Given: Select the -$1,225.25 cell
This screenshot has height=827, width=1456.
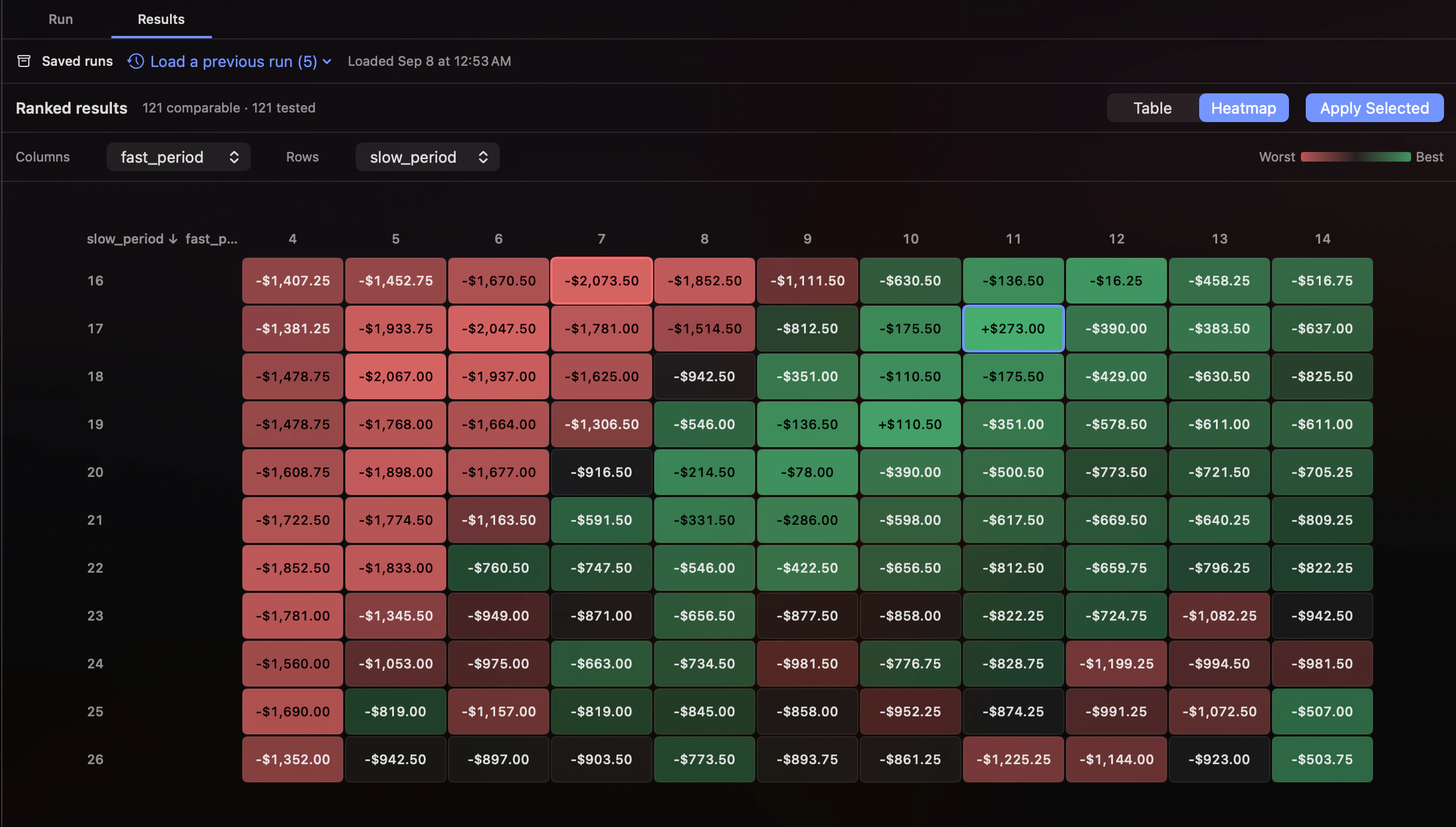Looking at the screenshot, I should 1013,759.
